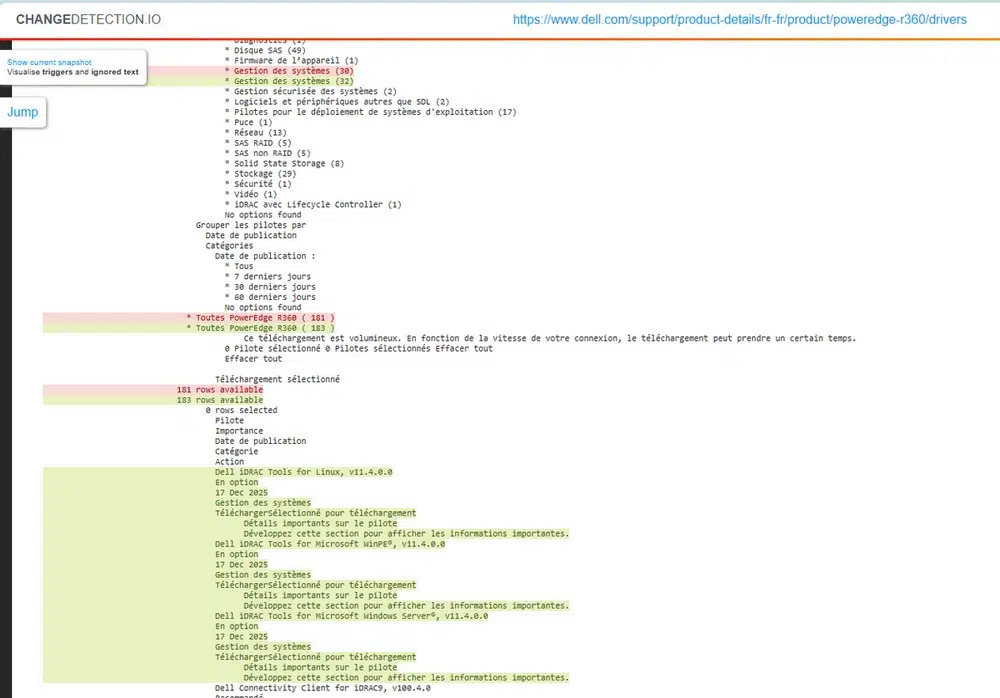Click Visualise triggers and ignored text
Viewport: 1000px width, 698px height.
73,72
